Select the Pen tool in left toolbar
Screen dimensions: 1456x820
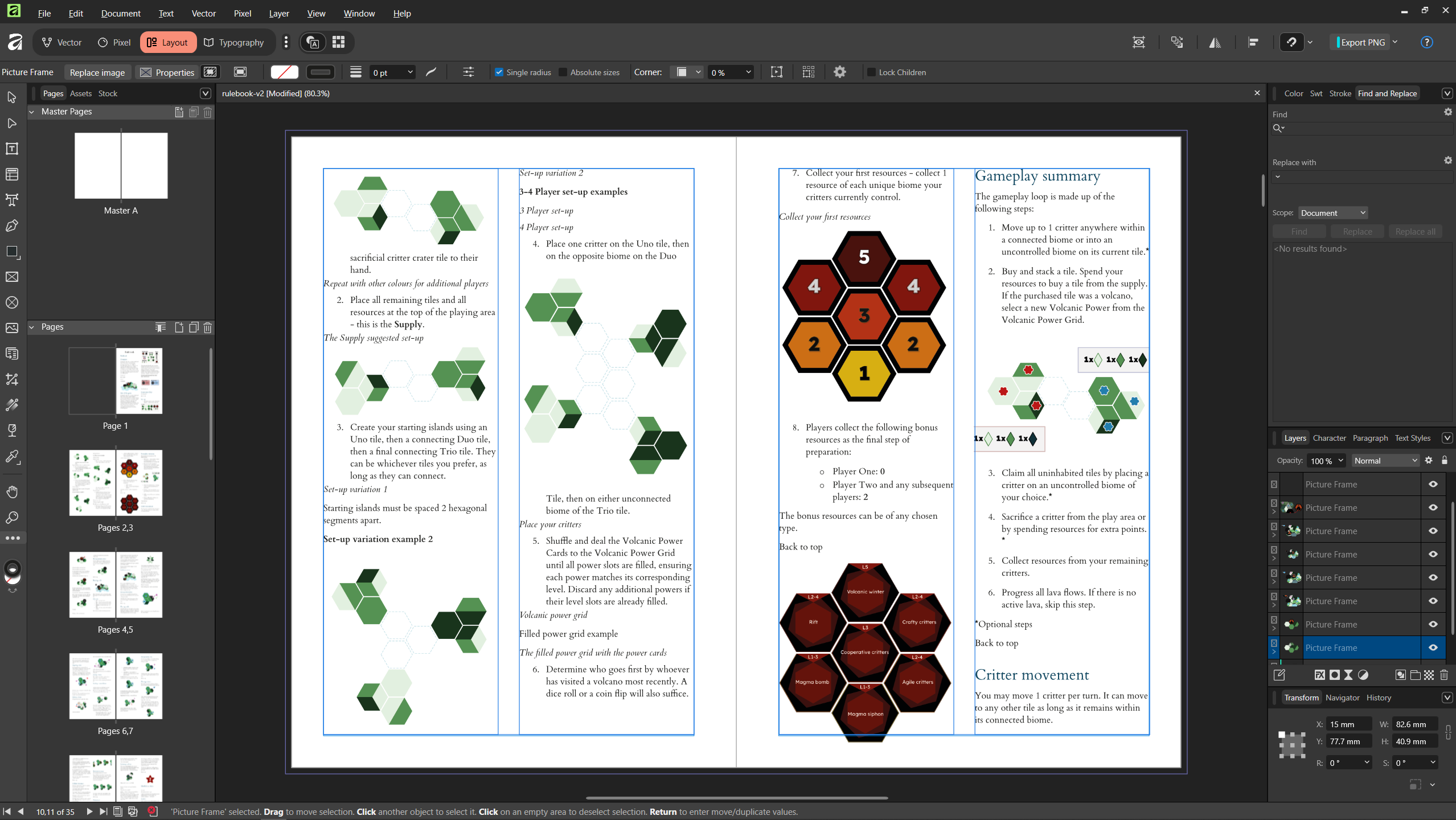(12, 225)
